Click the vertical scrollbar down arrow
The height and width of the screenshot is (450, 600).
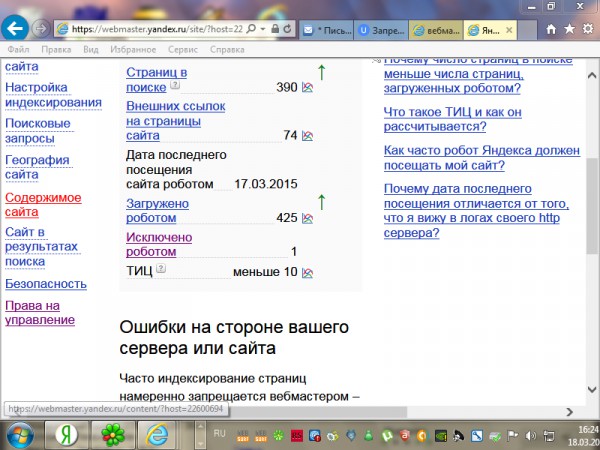(592, 390)
